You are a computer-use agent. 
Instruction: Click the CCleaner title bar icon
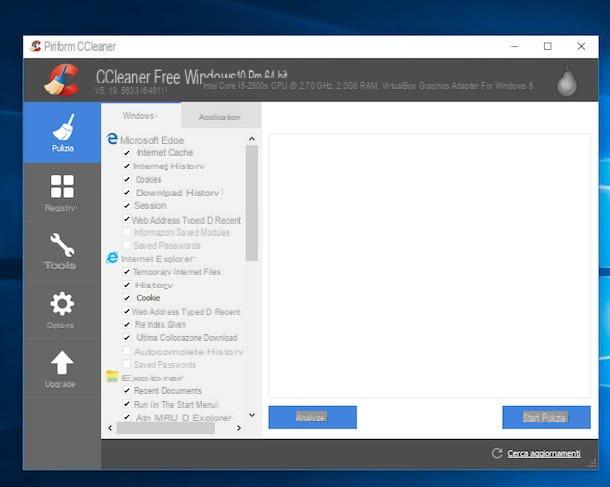click(x=36, y=46)
